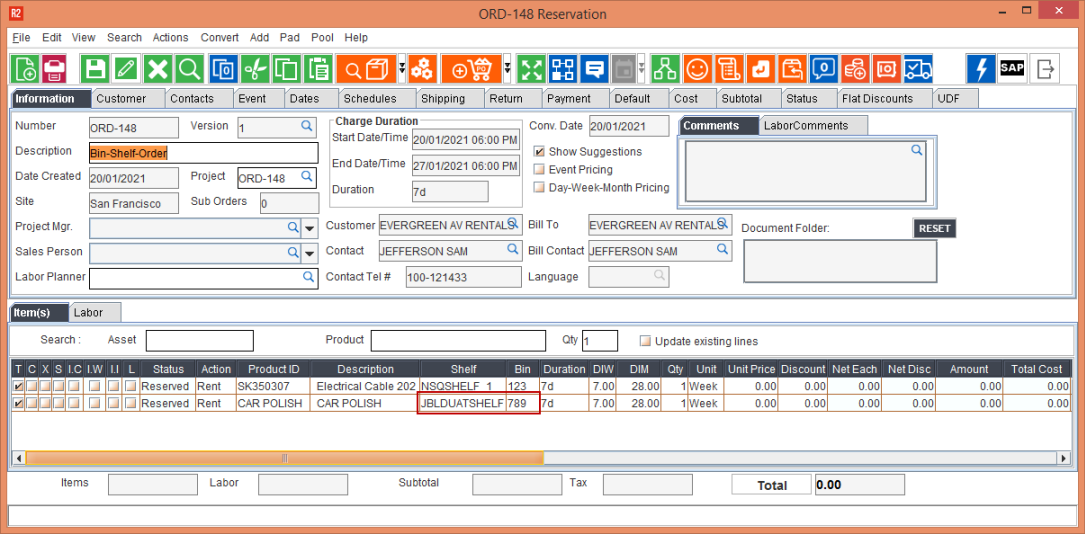Click the delivery truck checklist icon

pos(917,69)
